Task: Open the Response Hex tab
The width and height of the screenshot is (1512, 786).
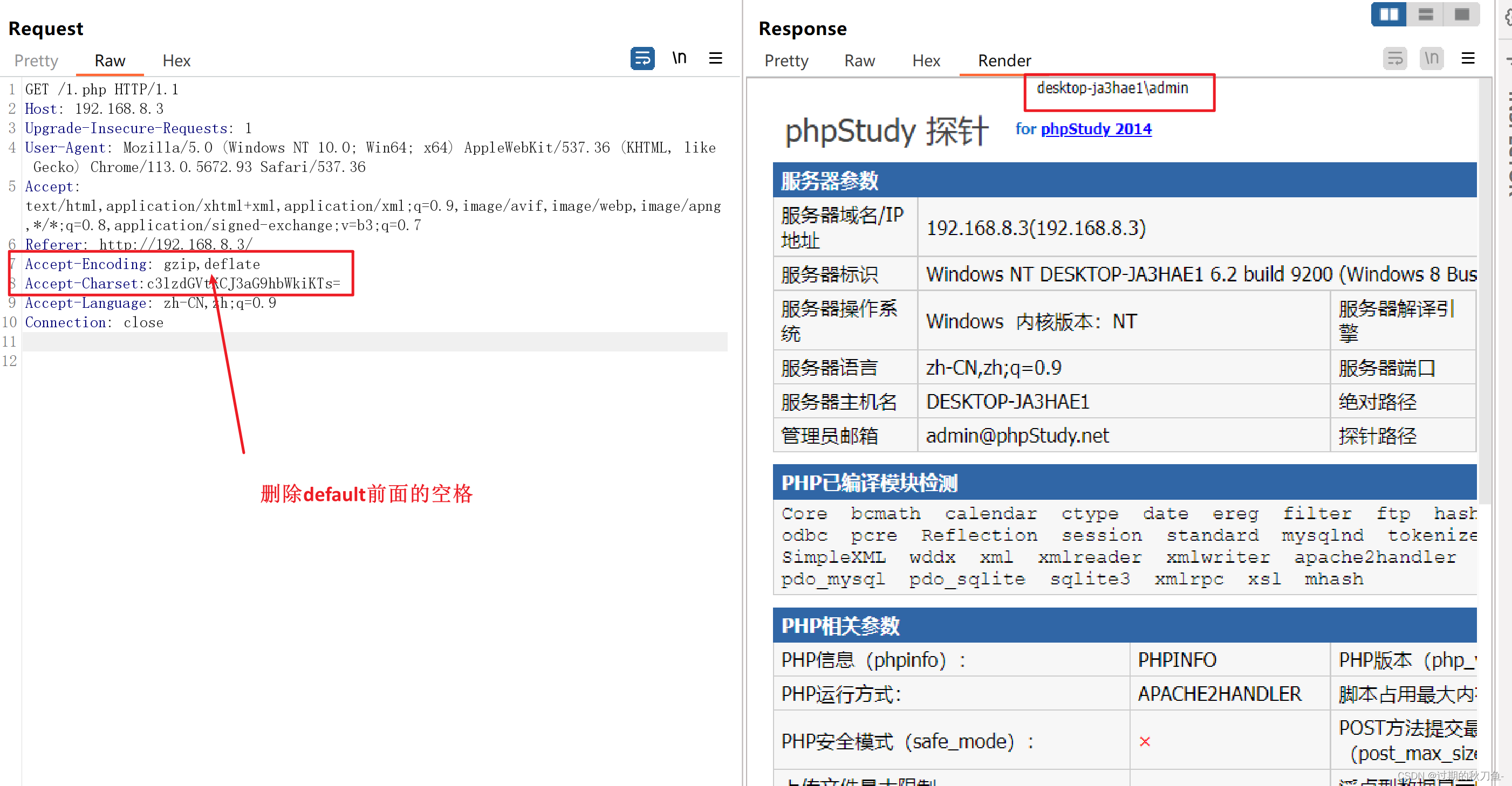Action: click(926, 61)
